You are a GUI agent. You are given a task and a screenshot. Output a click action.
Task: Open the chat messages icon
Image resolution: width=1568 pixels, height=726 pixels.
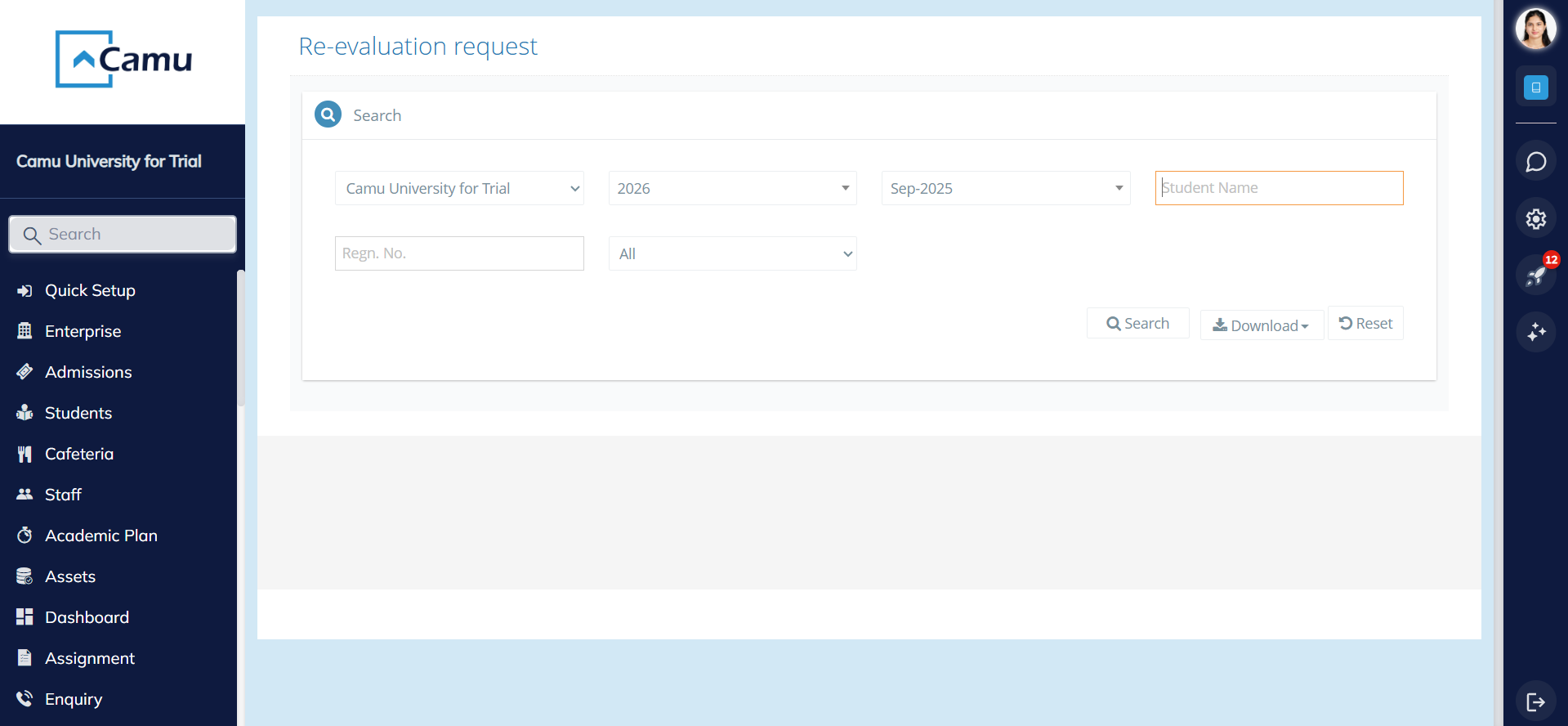point(1535,162)
